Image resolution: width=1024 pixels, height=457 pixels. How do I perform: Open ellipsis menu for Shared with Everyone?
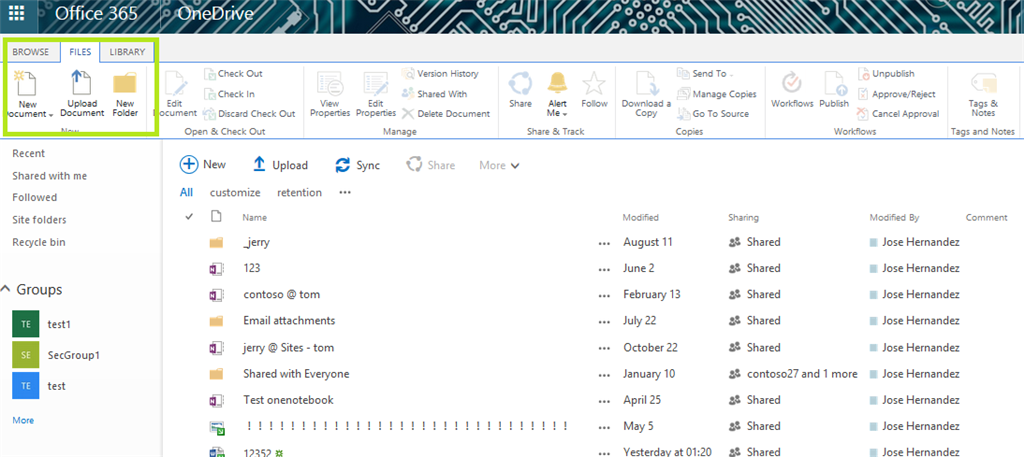(604, 374)
